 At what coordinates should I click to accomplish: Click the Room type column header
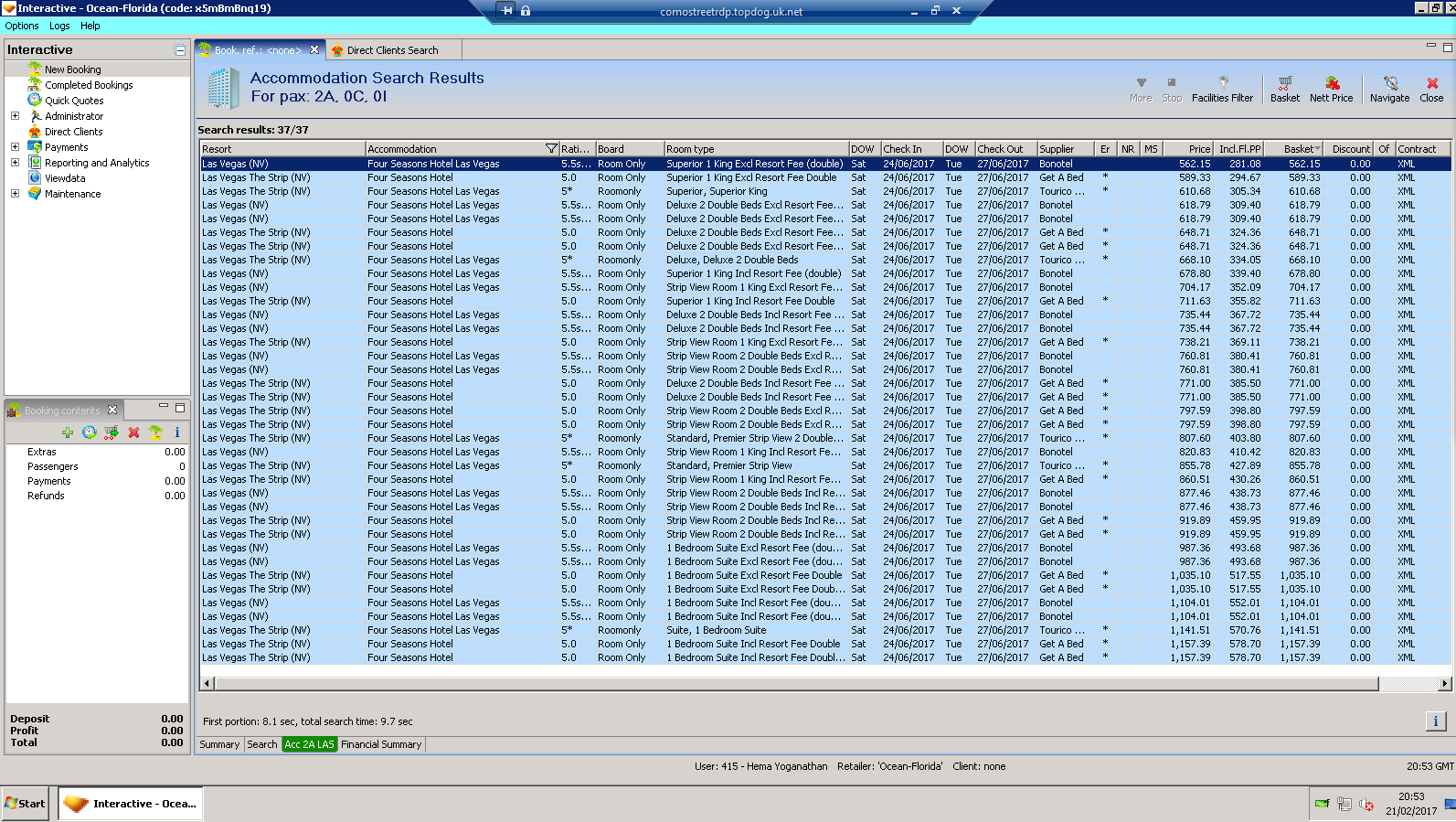click(756, 149)
